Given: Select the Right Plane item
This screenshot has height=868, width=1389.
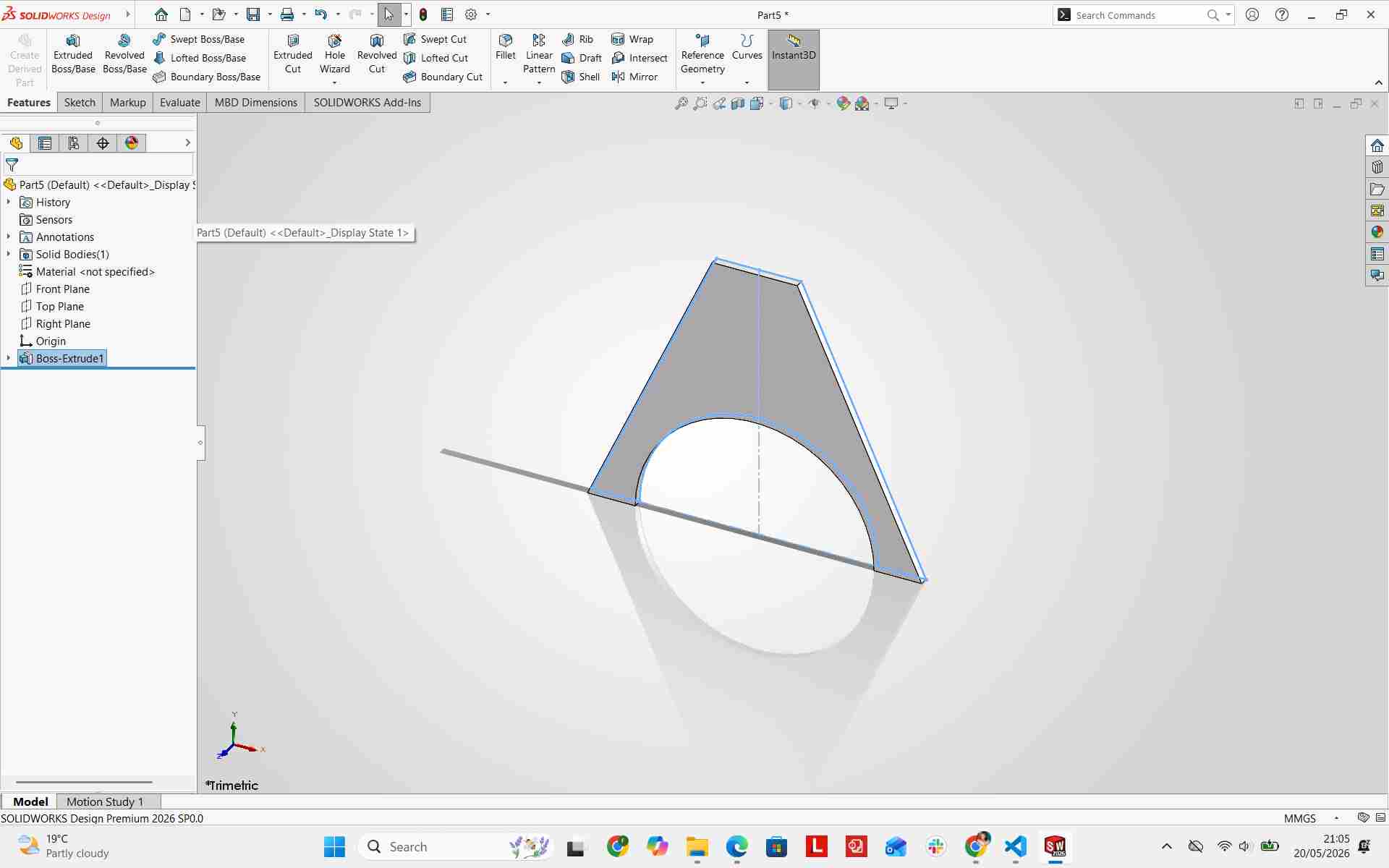Looking at the screenshot, I should click(55, 324).
